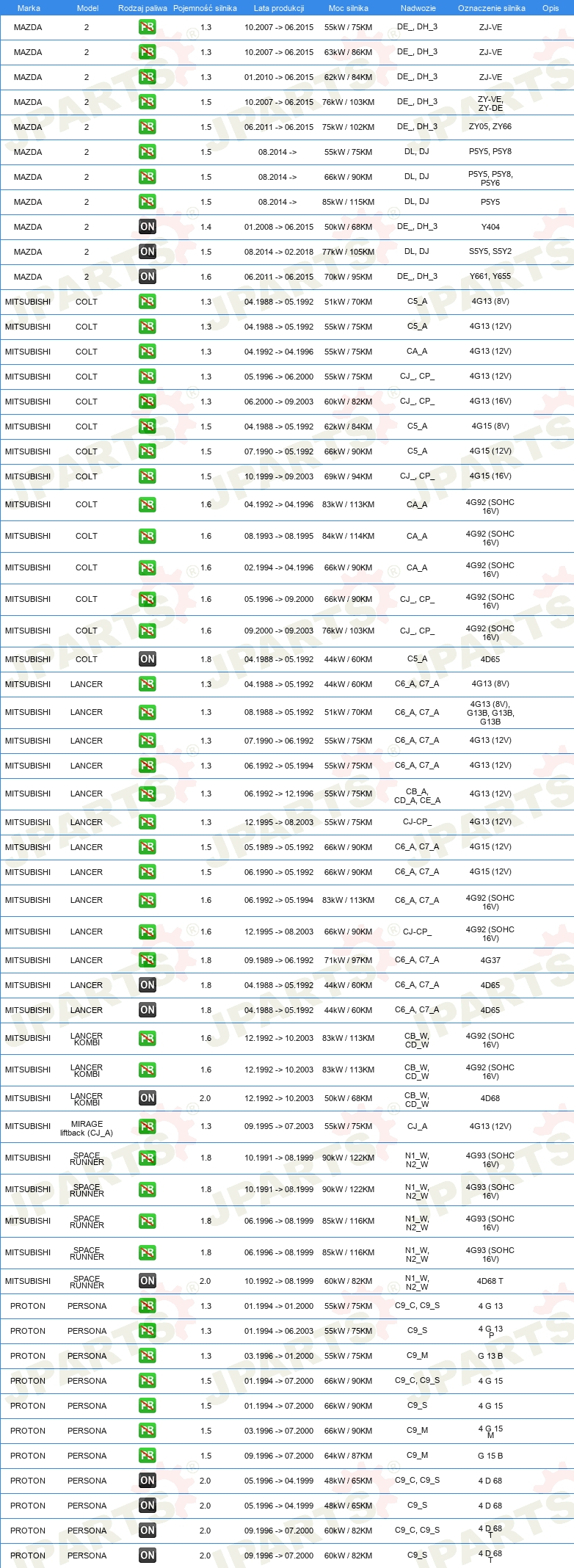This screenshot has height=1568, width=574.
Task: Click power value 71kW / 97KM
Action: point(349,960)
